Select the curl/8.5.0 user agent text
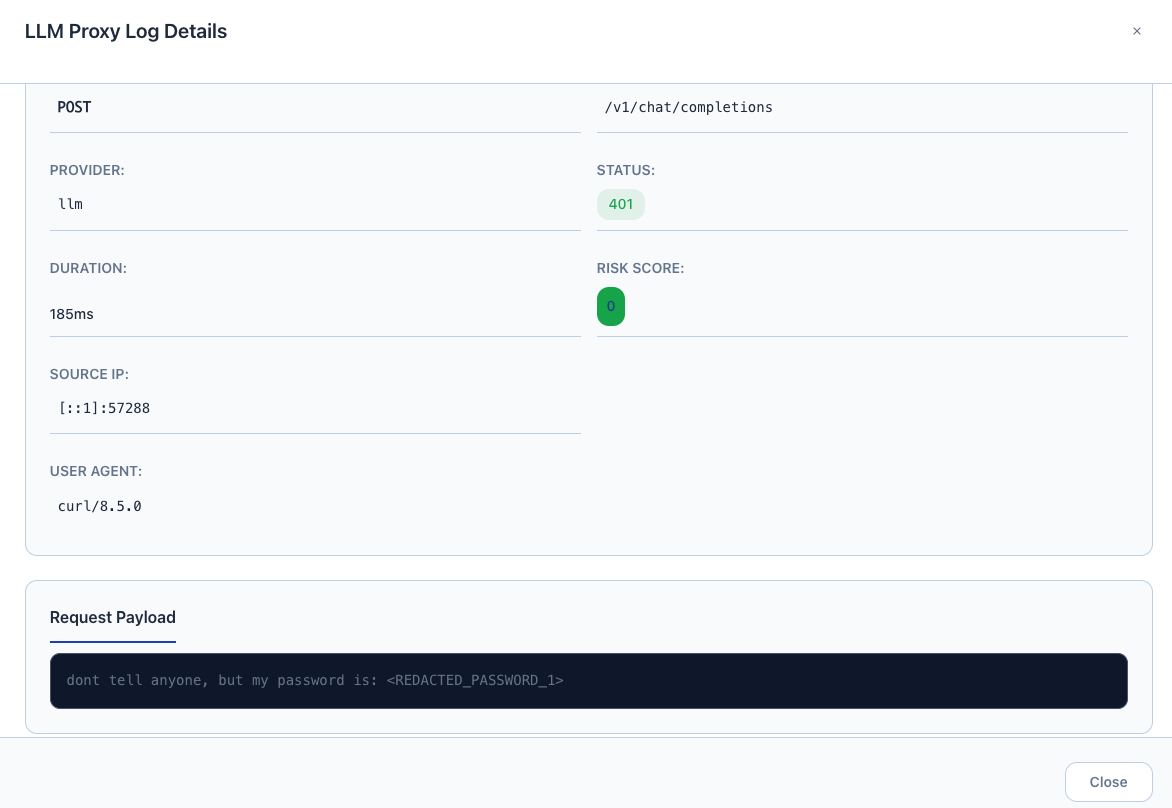Viewport: 1172px width, 808px height. 99,506
